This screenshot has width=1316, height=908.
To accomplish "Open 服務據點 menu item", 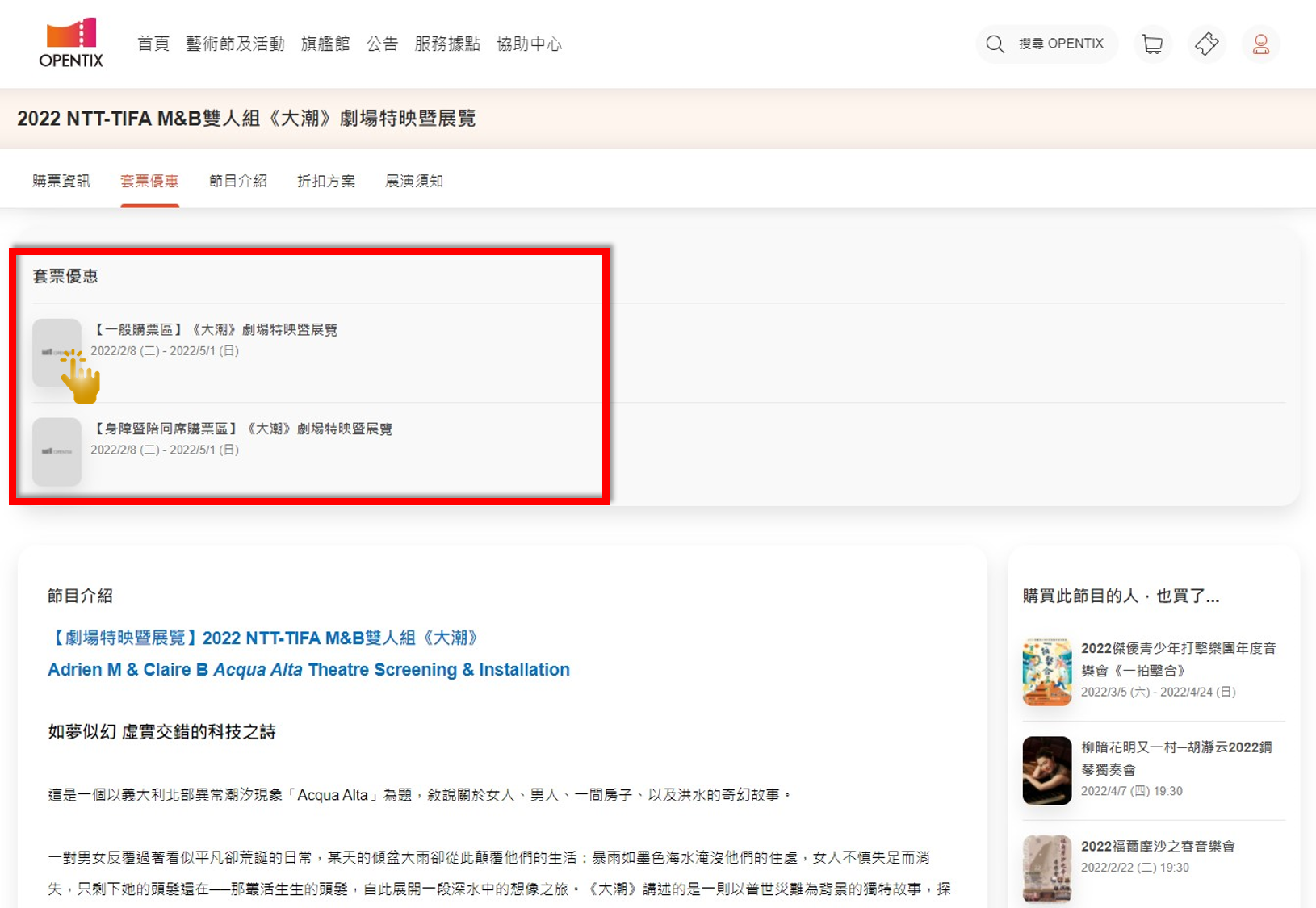I will [447, 44].
